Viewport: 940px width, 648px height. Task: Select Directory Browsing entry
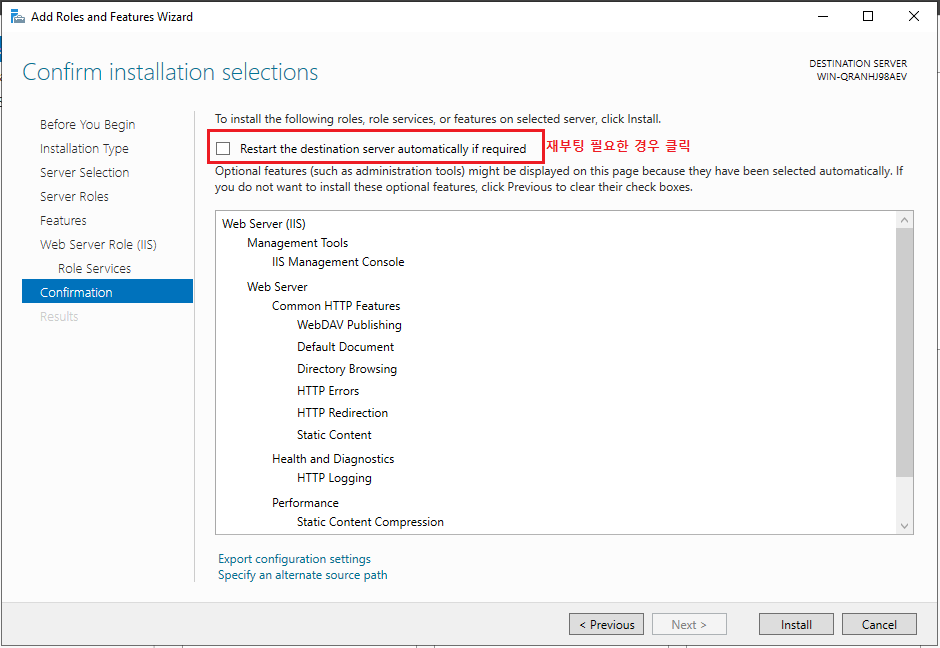point(347,369)
